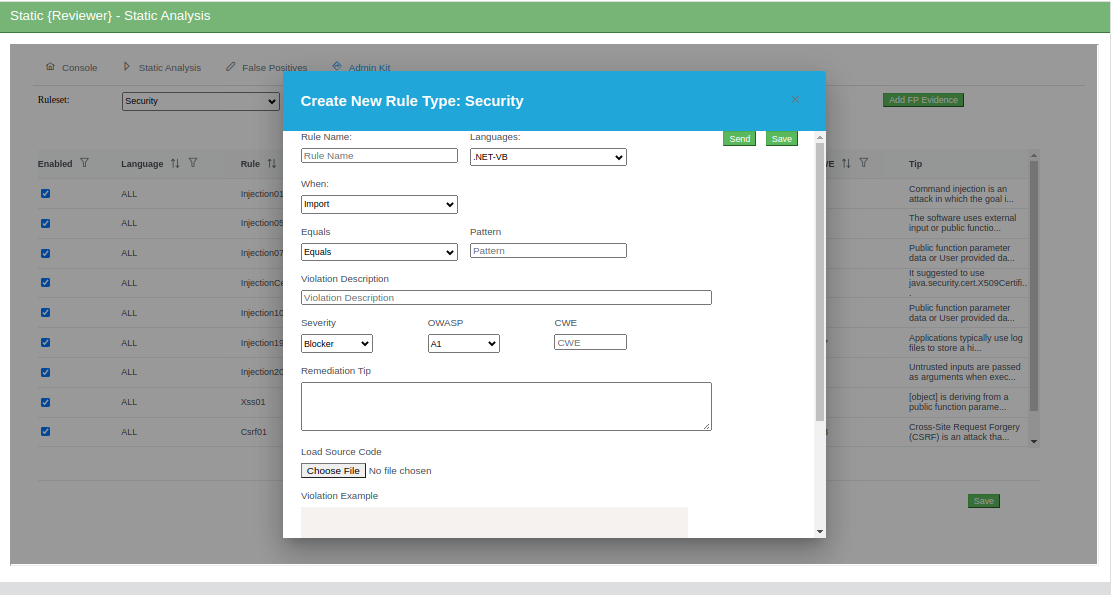Open the filter funnel on the Enabled column
Image resolution: width=1115 pixels, height=595 pixels.
(x=87, y=163)
